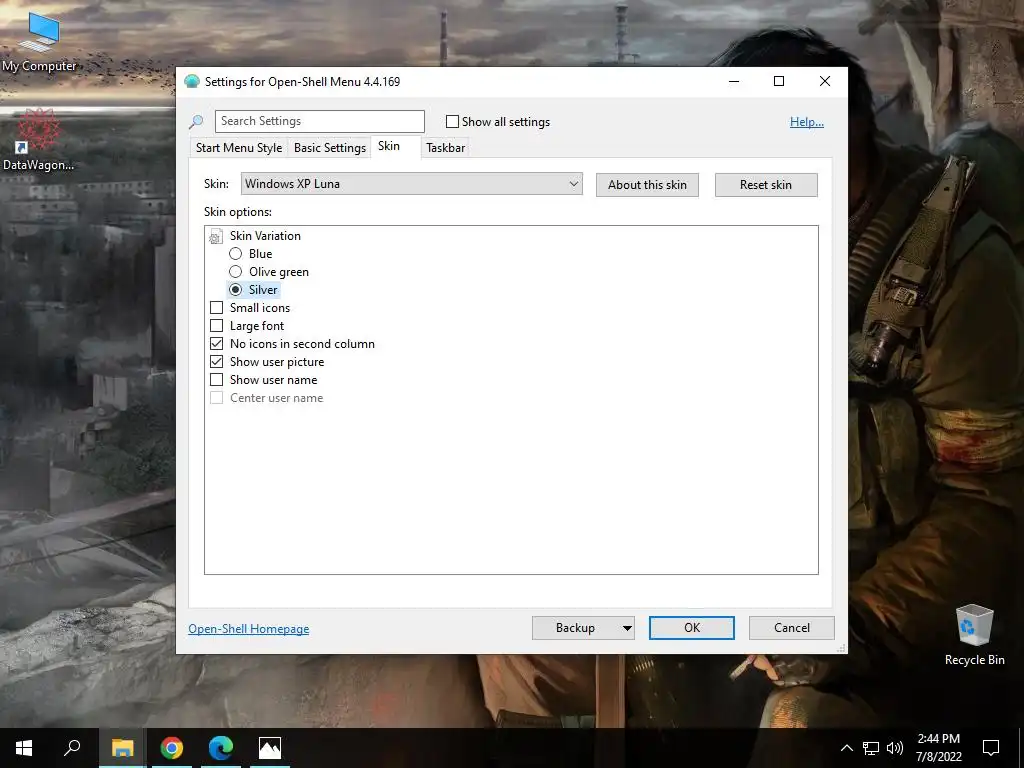Close the Open-Shell settings window
The image size is (1024, 768).
pyautogui.click(x=825, y=82)
